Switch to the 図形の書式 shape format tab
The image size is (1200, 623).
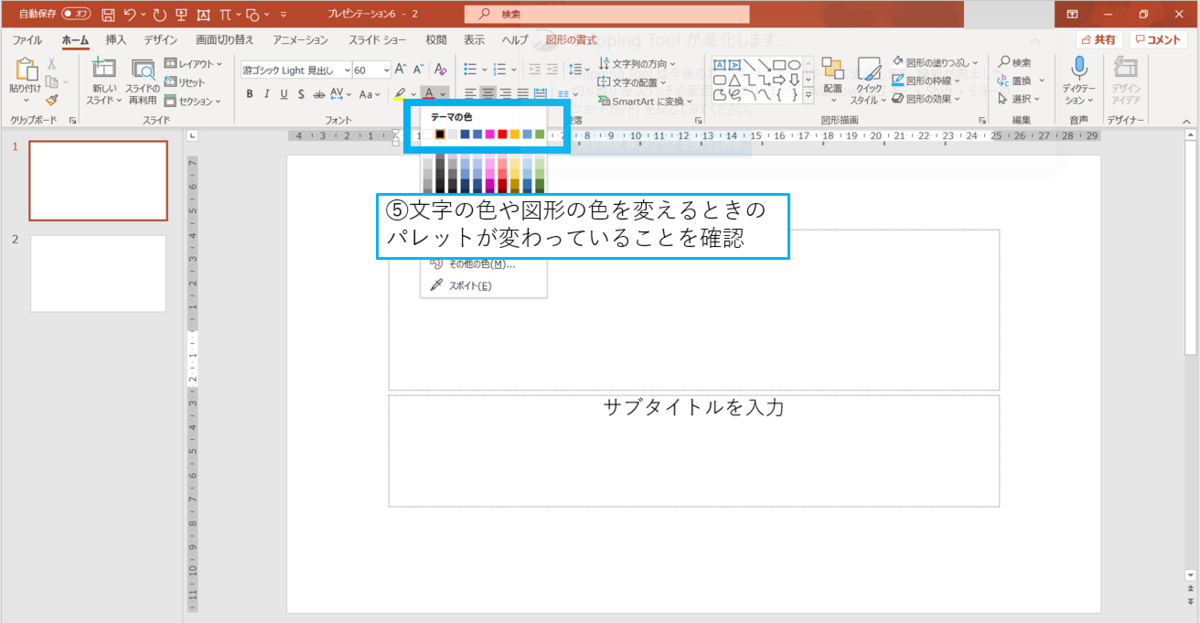[571, 40]
